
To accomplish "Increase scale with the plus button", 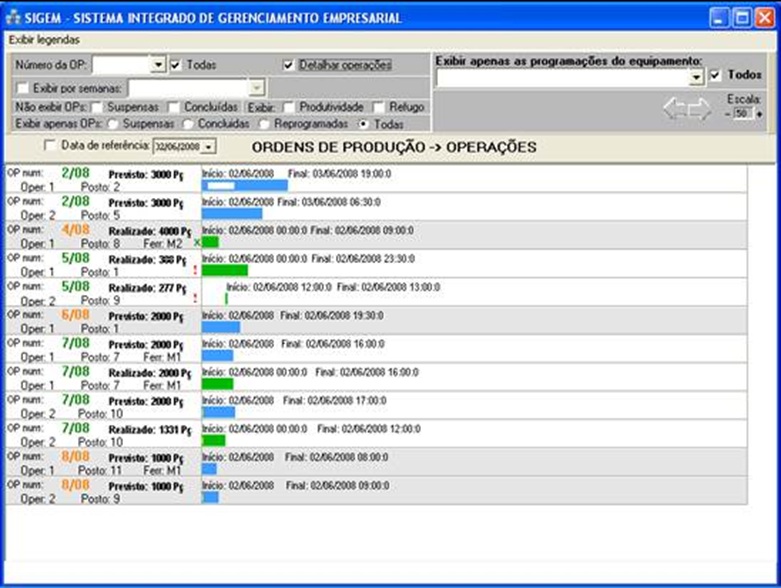I will [x=759, y=114].
